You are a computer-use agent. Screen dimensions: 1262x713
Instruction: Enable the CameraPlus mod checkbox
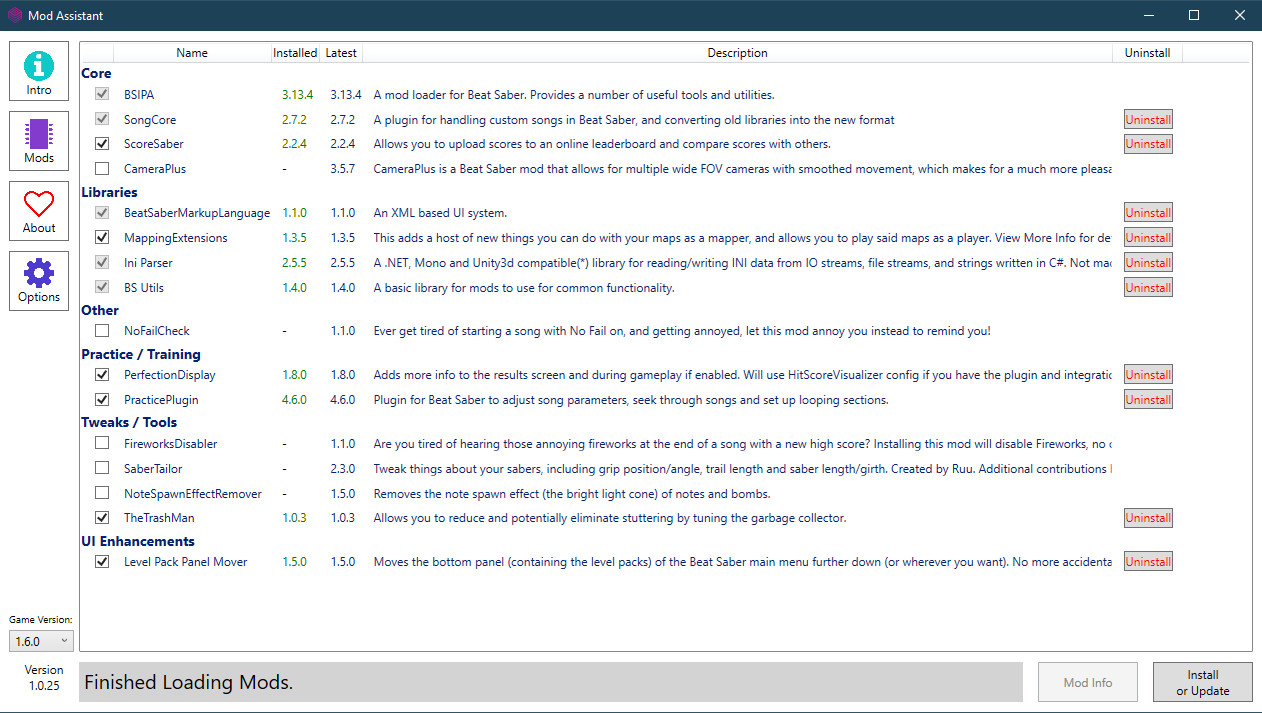(x=102, y=169)
